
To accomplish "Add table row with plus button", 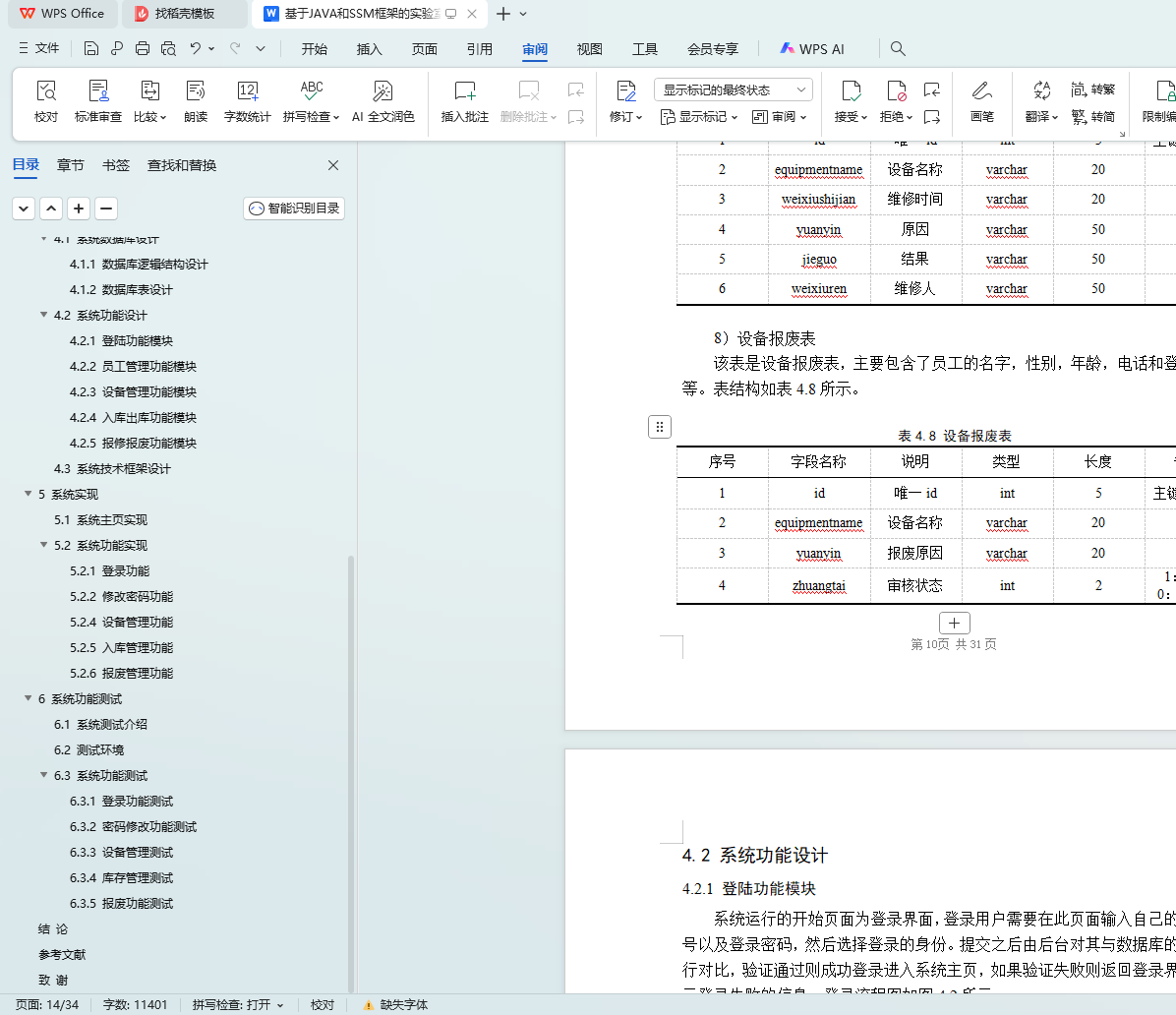I will coord(954,623).
